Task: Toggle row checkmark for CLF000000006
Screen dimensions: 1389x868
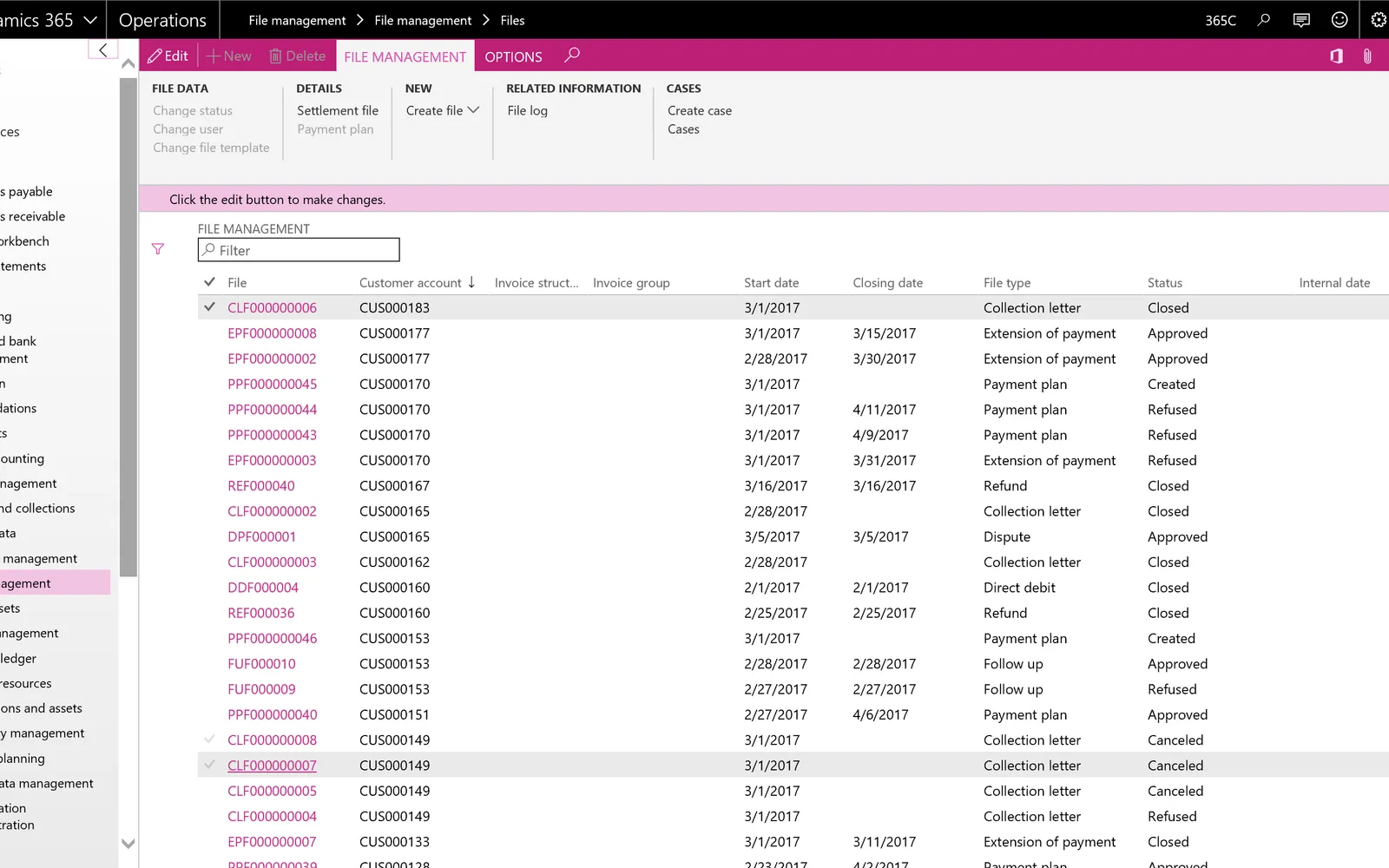Action: [209, 307]
